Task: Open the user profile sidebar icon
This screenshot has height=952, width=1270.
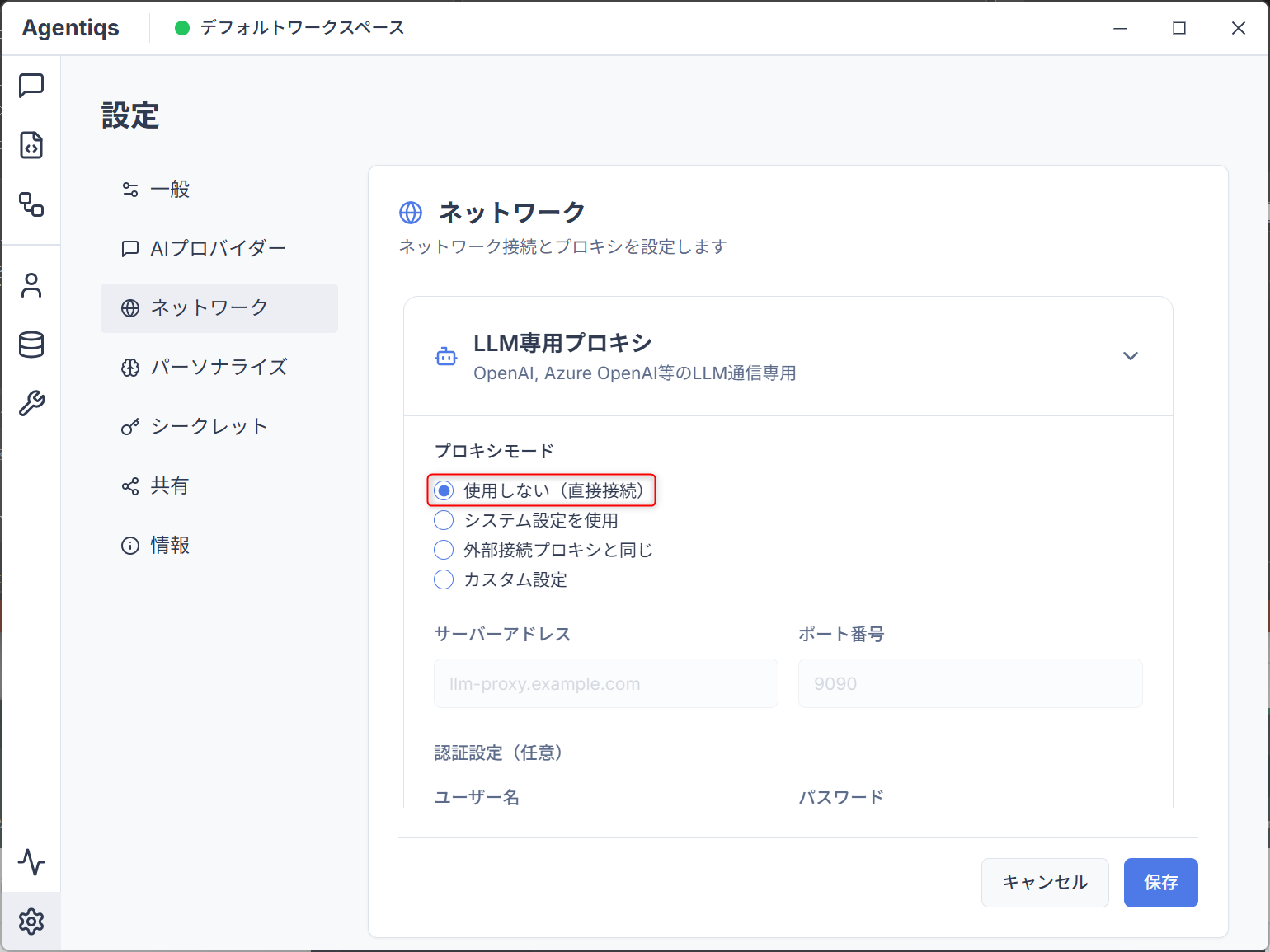Action: point(31,284)
